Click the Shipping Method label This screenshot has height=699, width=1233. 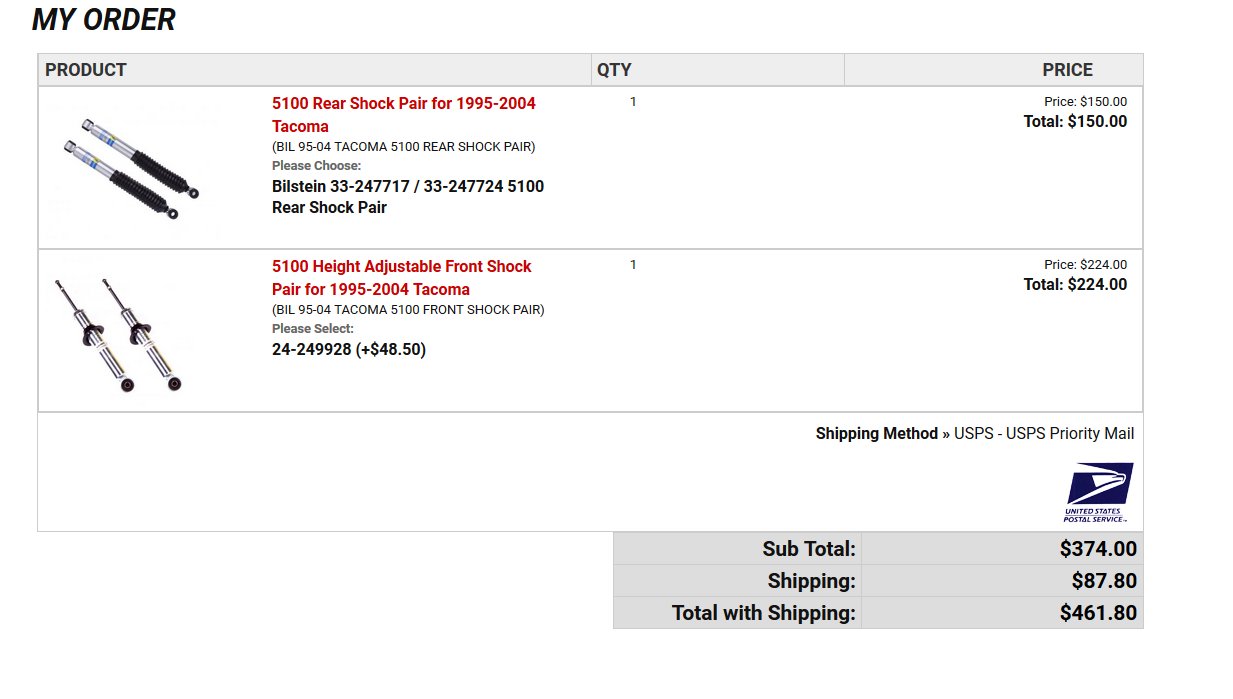point(877,434)
